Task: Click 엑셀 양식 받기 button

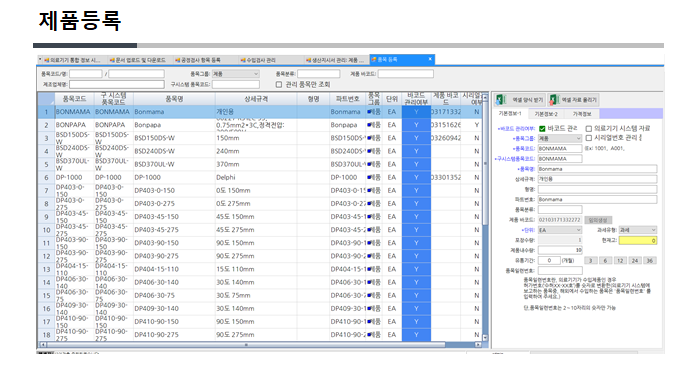Action: 520,100
